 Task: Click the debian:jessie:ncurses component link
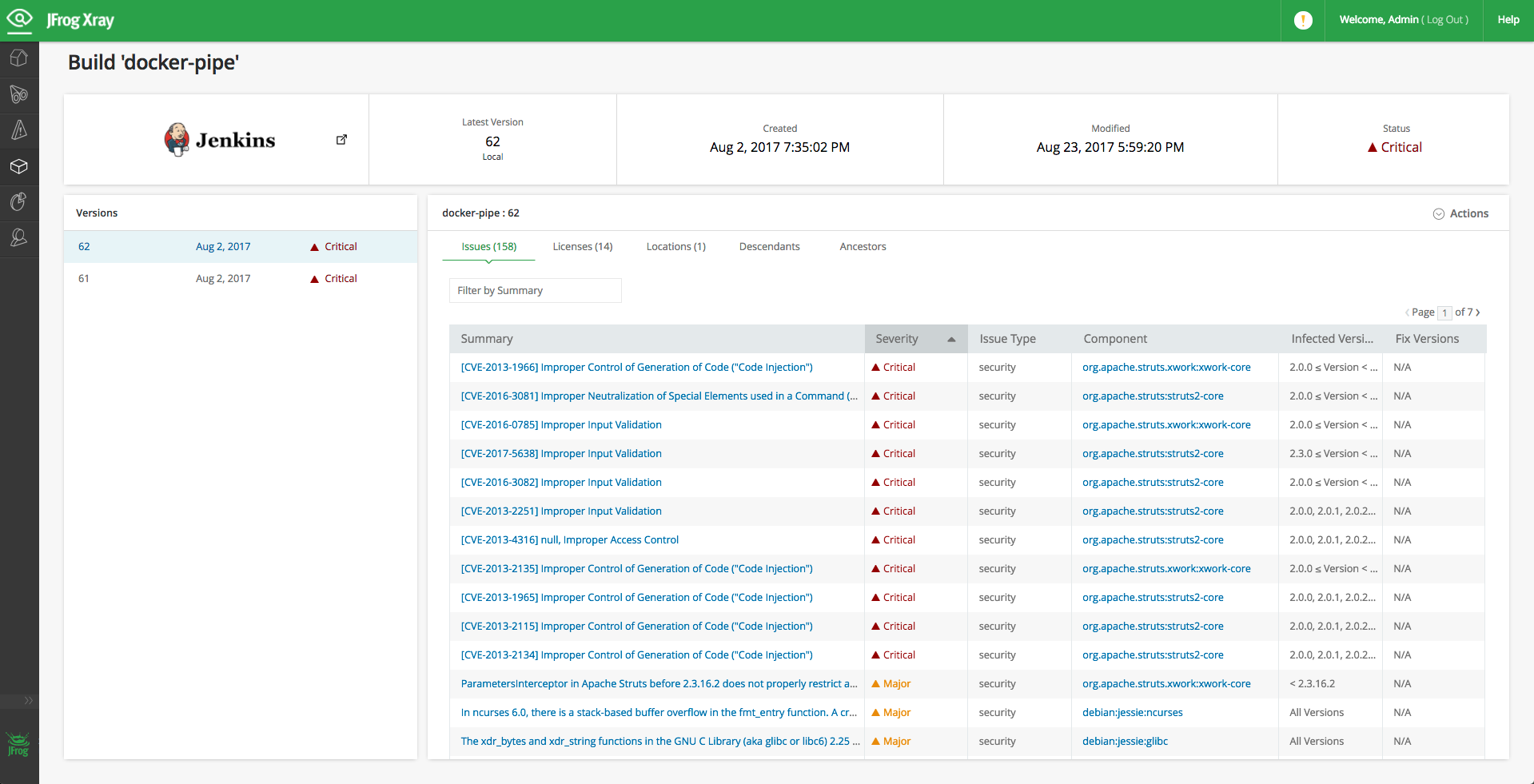[x=1132, y=713]
